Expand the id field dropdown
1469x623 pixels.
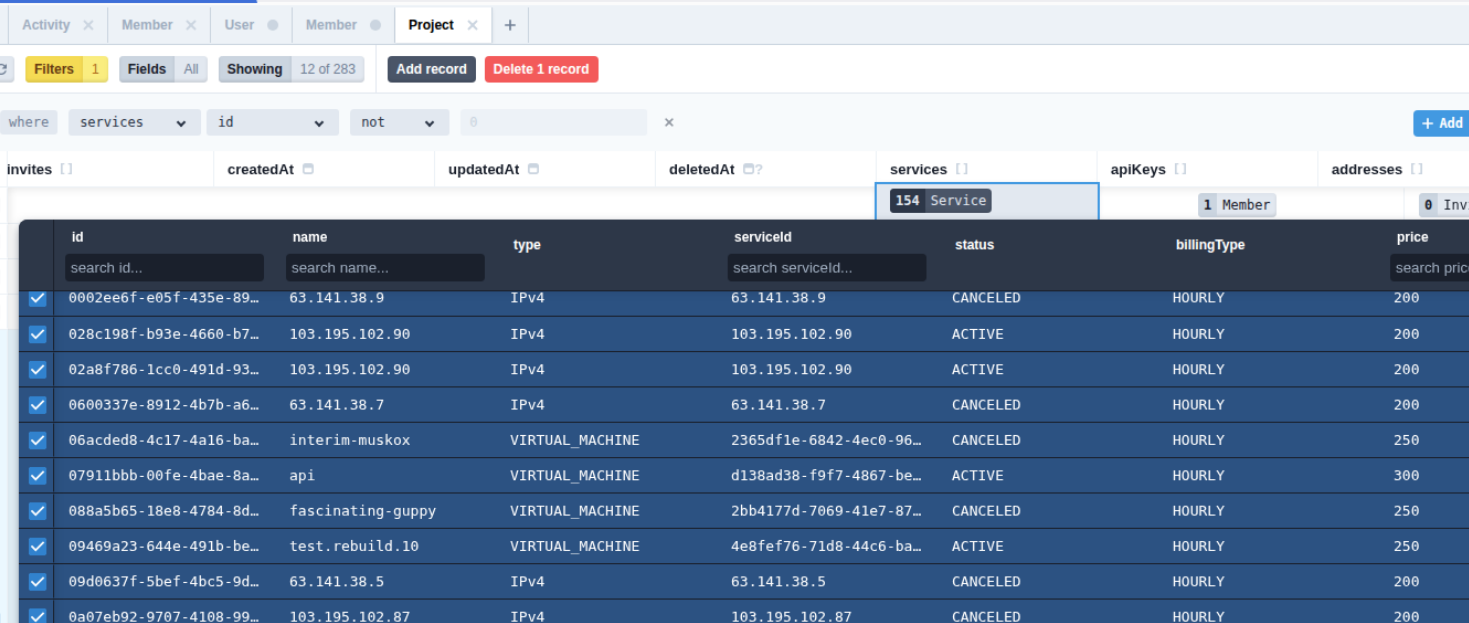pyautogui.click(x=272, y=122)
